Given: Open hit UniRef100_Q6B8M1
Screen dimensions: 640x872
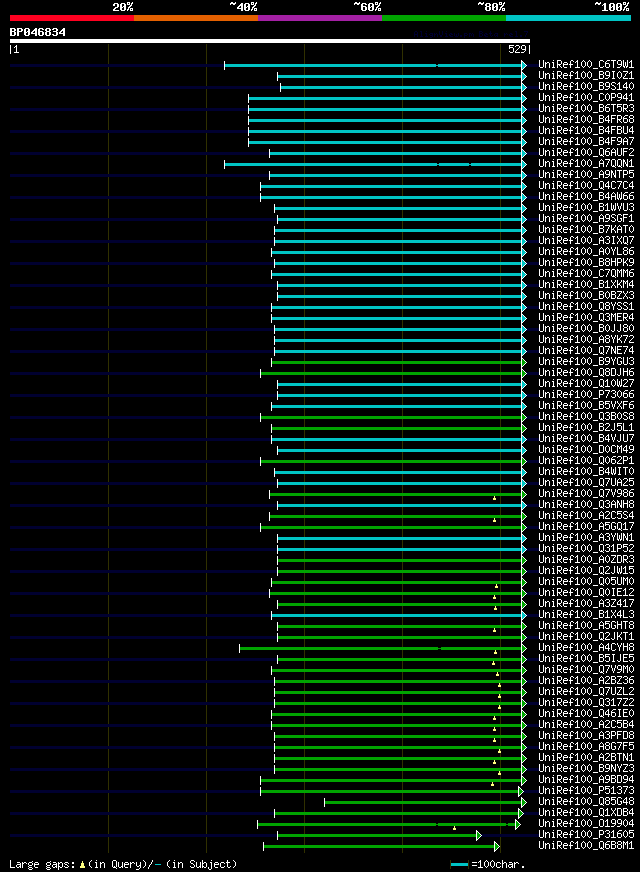Looking at the screenshot, I should click(586, 846).
